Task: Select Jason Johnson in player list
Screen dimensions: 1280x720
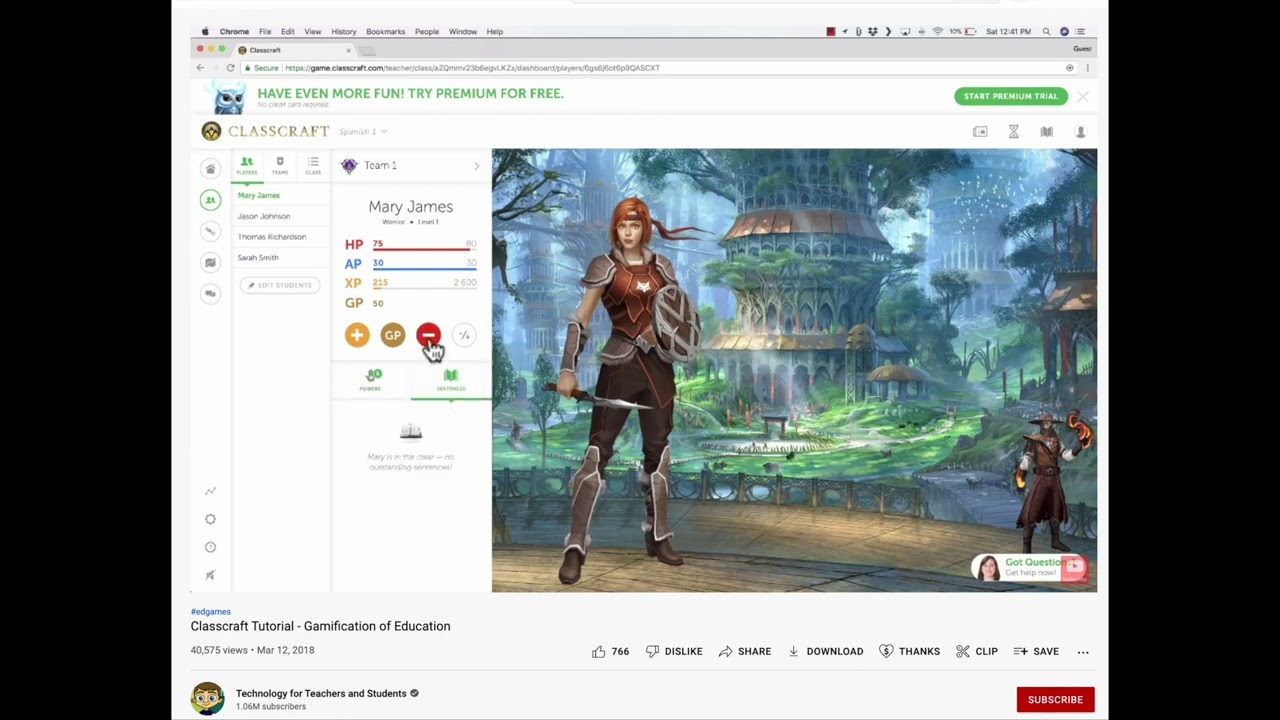Action: click(x=264, y=216)
